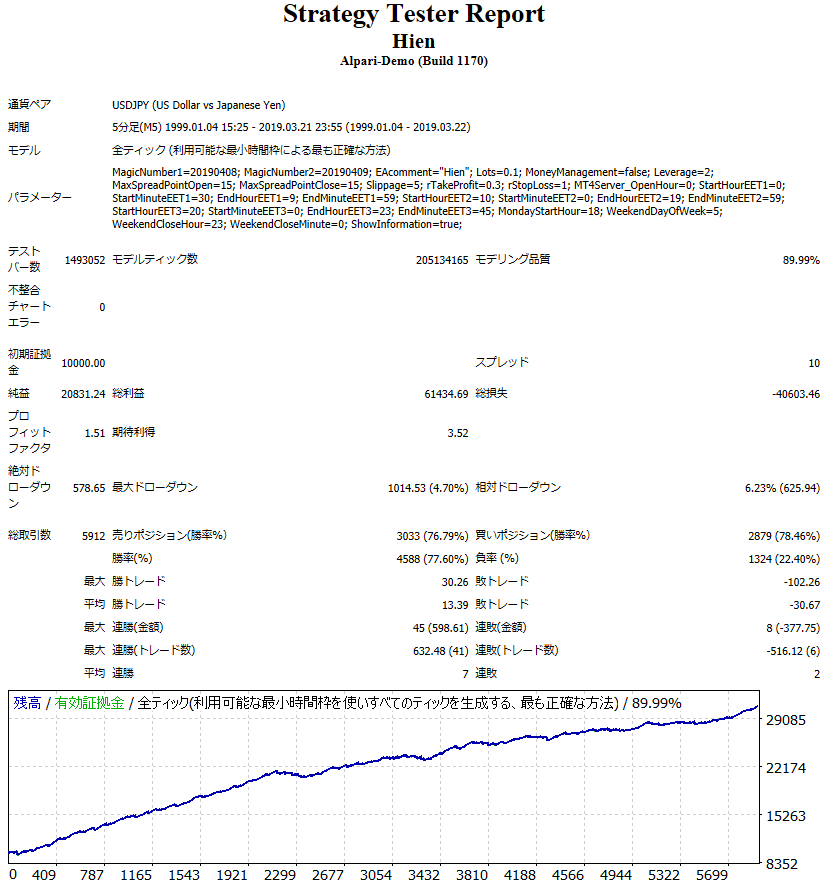Click max consecutive loss -516.12 (6)
Image resolution: width=827 pixels, height=885 pixels.
tap(793, 651)
